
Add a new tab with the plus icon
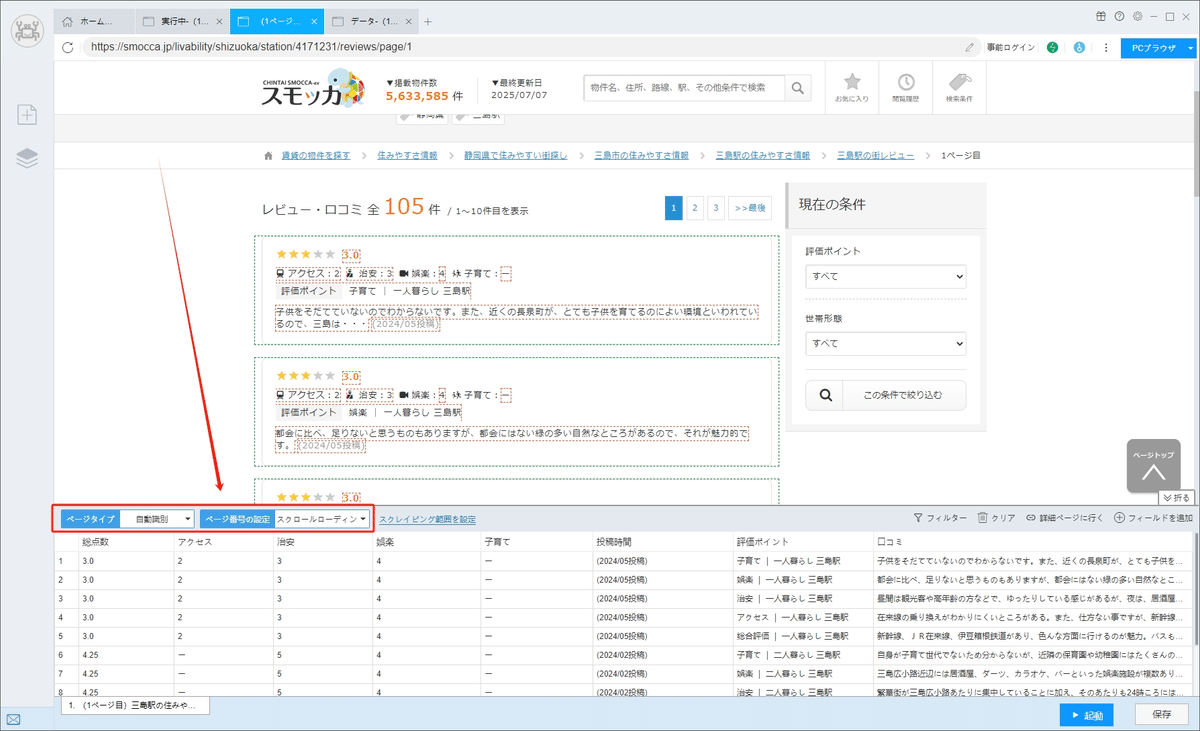click(428, 21)
